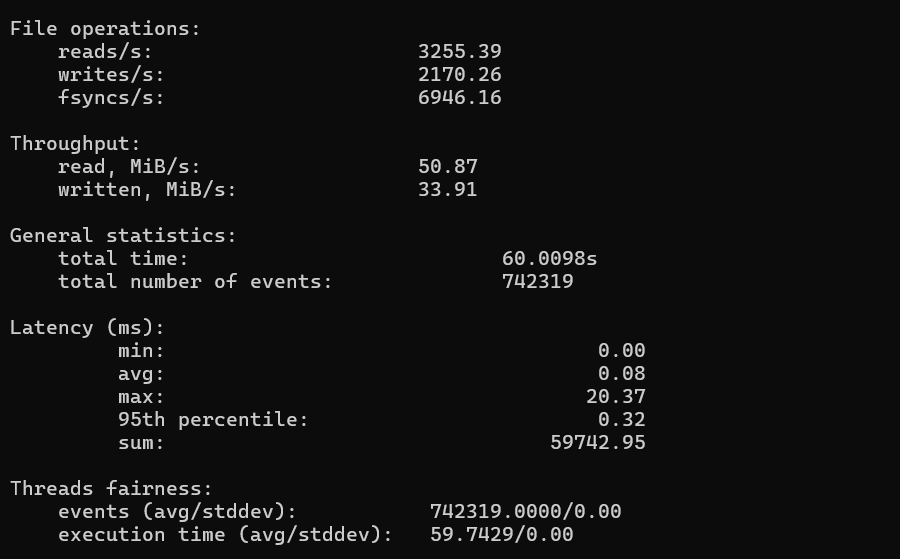Select the latency sum value 59742.95
The height and width of the screenshot is (559, 900).
tap(598, 442)
